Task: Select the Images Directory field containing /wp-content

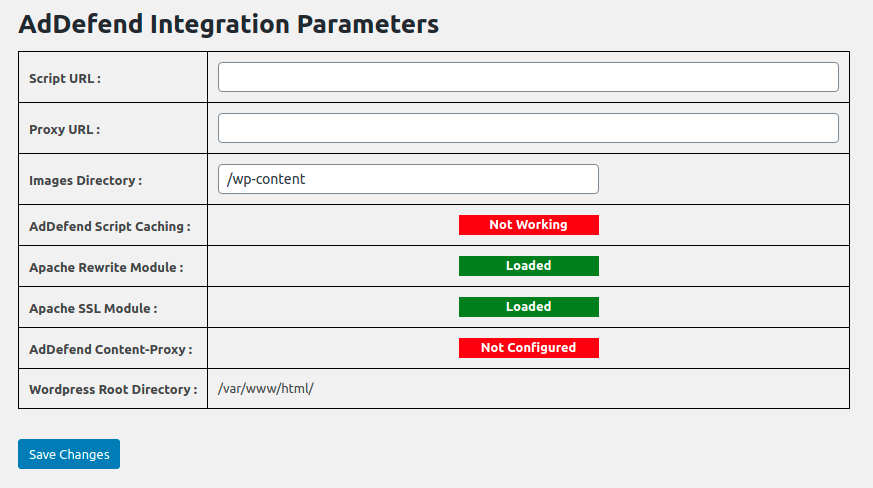Action: tap(408, 179)
